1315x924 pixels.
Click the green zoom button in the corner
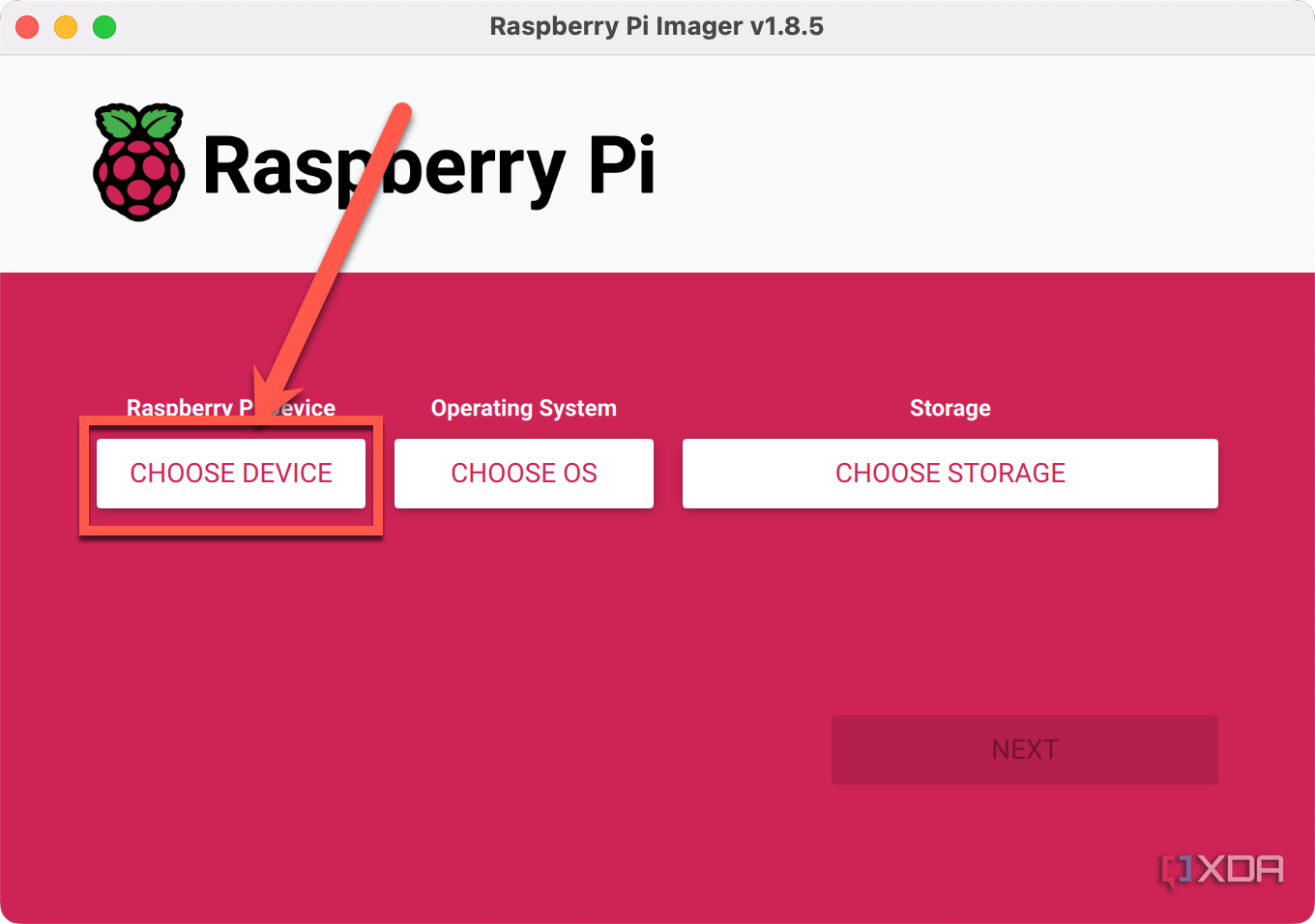coord(103,26)
